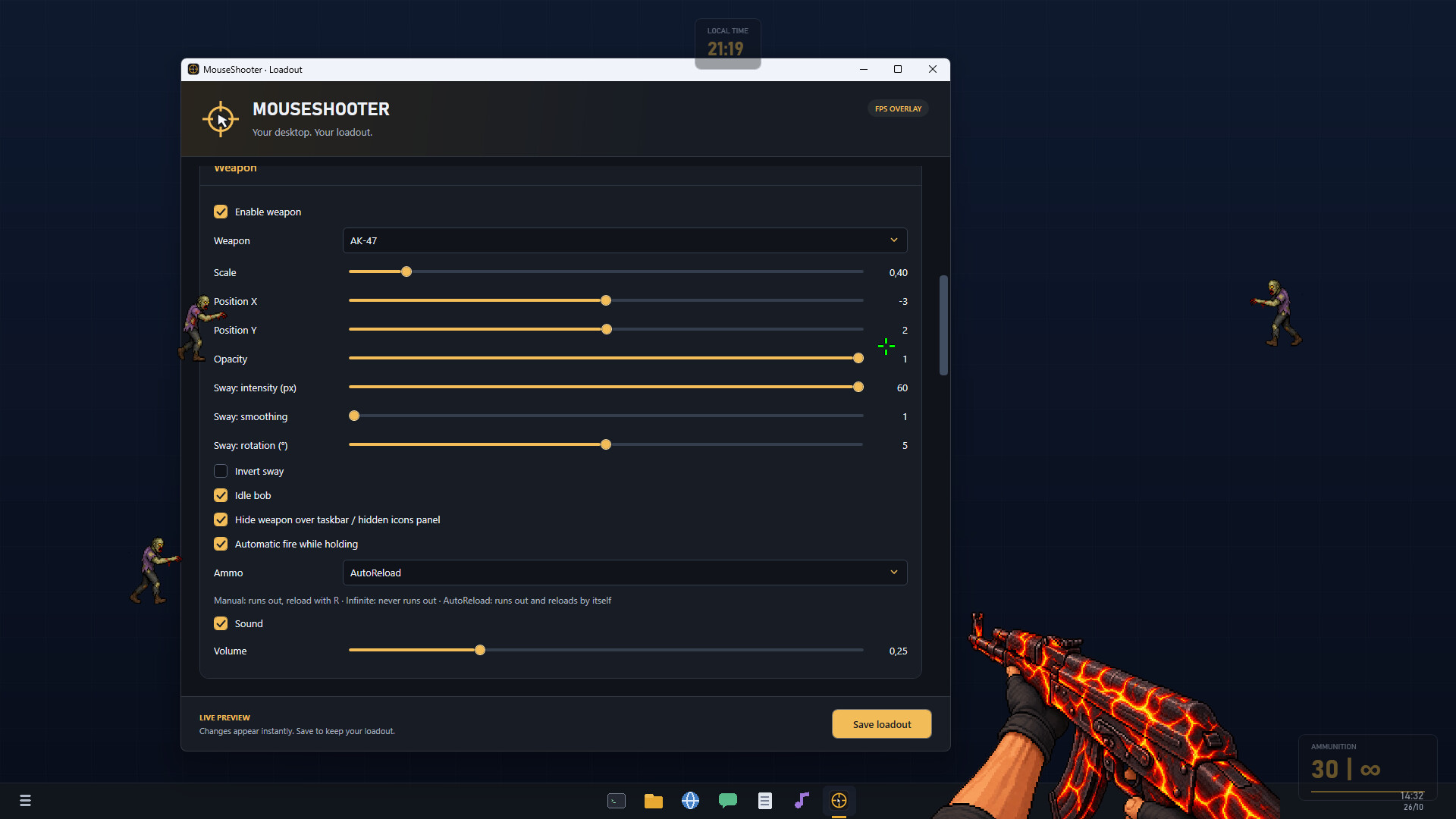
Task: Click the LIVE PREVIEW label
Action: (224, 717)
